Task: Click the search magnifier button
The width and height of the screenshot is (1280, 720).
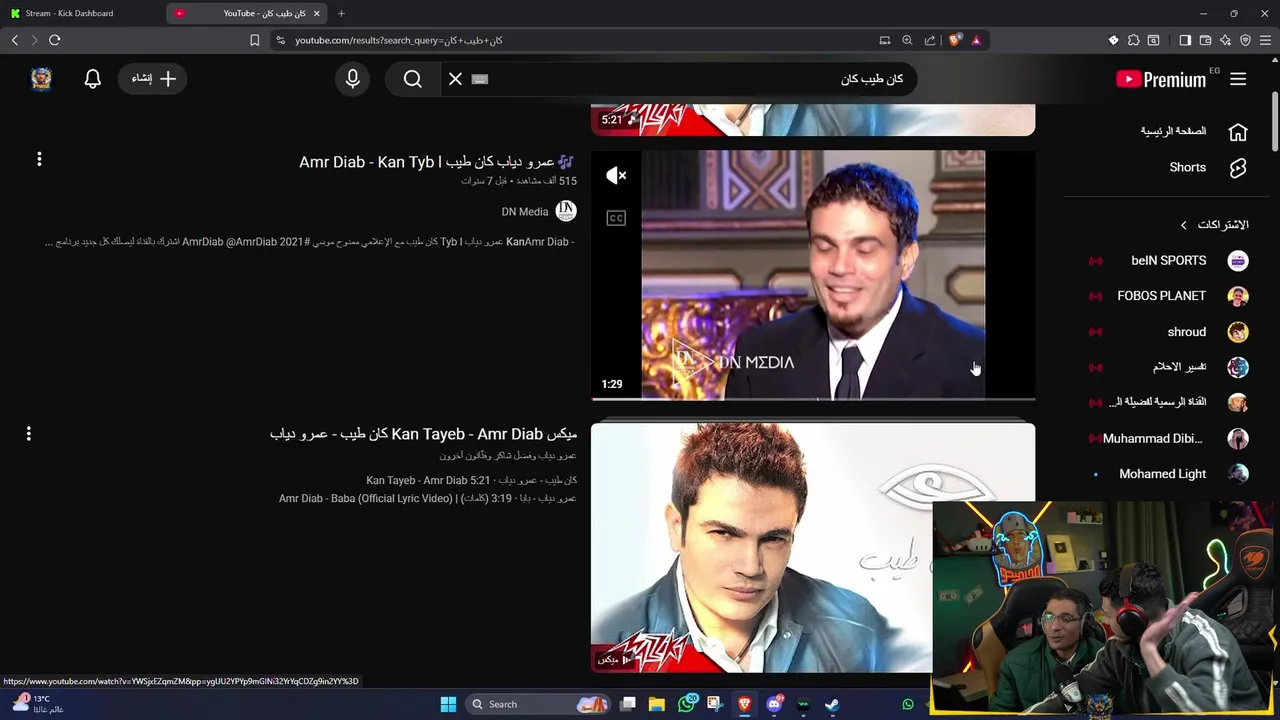Action: (x=413, y=79)
